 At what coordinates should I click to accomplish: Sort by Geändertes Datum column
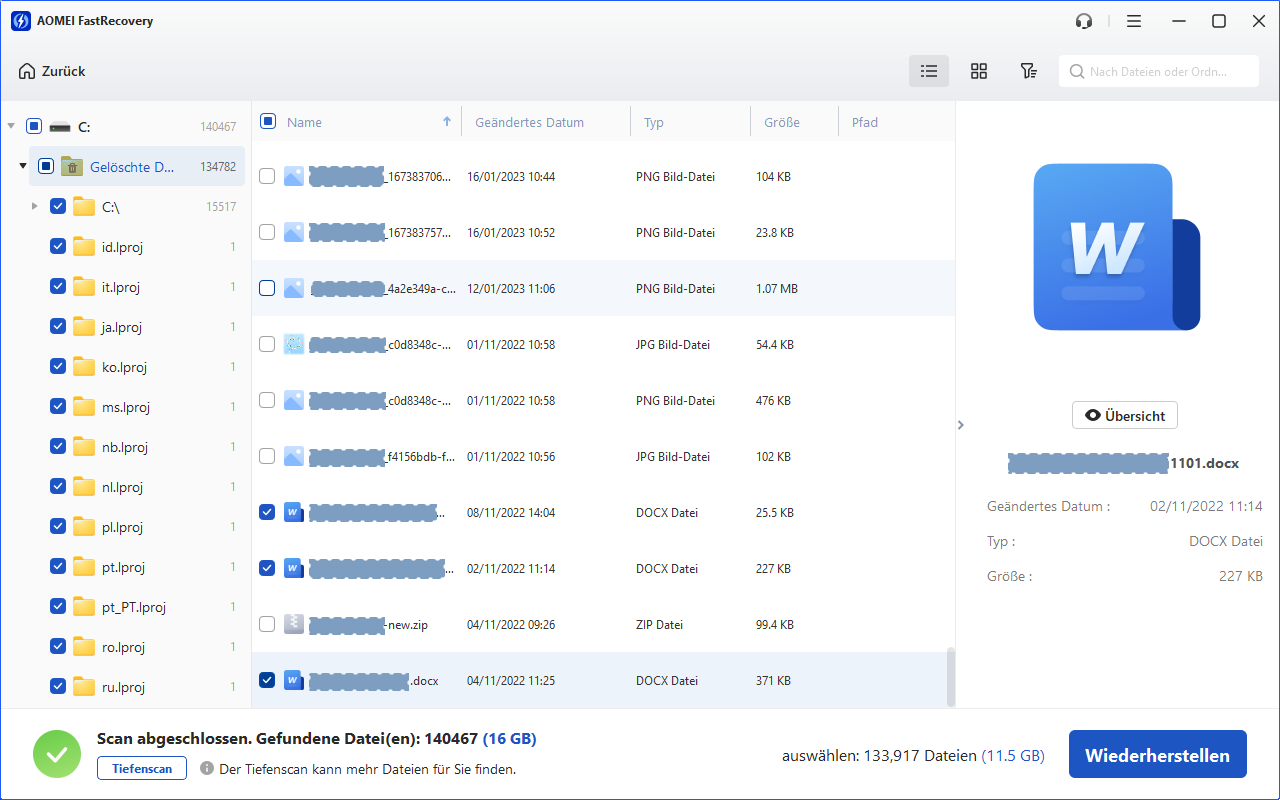point(529,122)
